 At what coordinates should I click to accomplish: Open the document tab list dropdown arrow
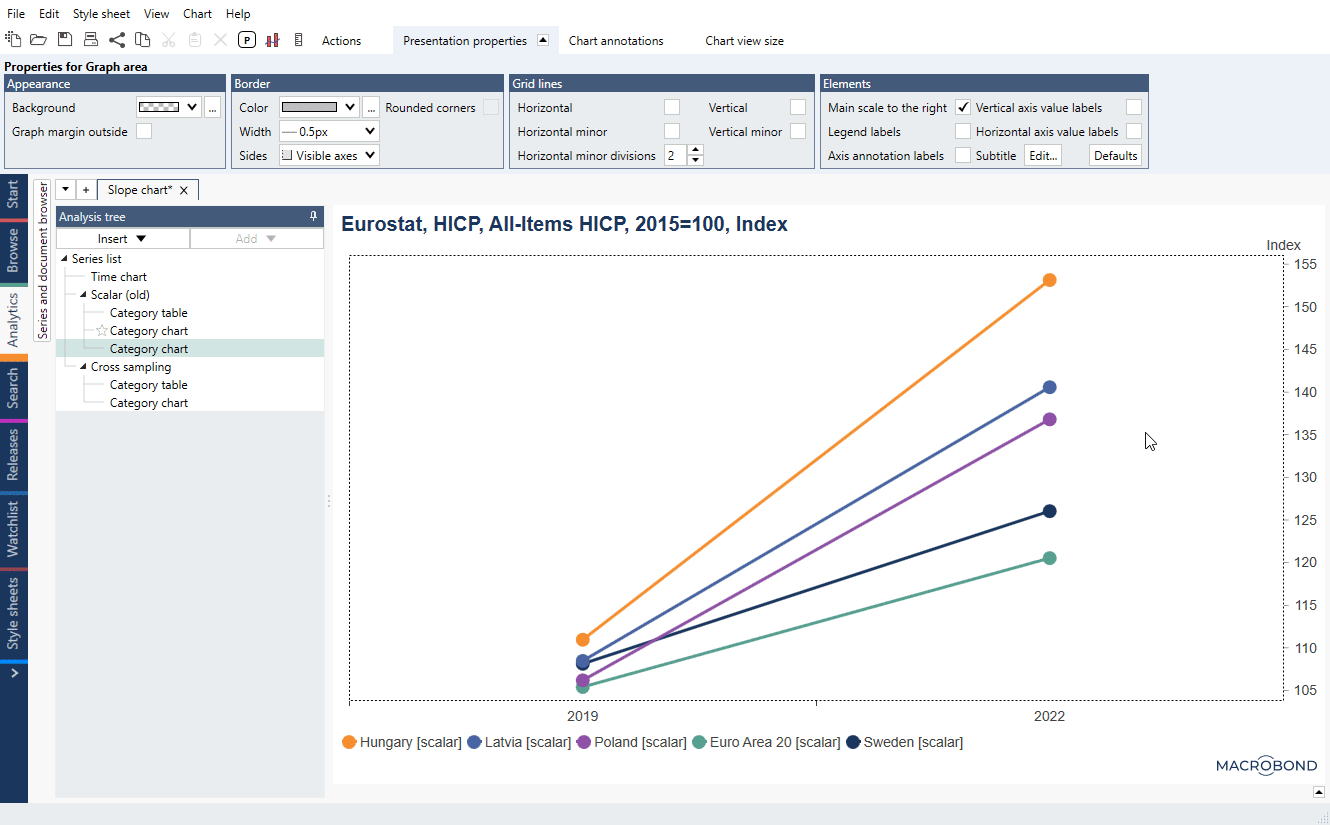(65, 190)
